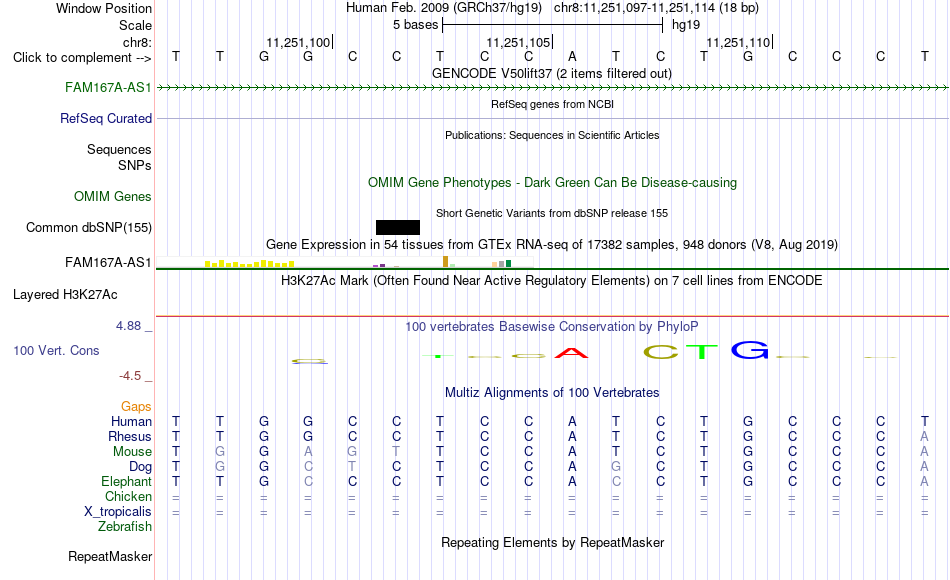Click the Chicken alignment row label
The image size is (950, 580).
(128, 496)
